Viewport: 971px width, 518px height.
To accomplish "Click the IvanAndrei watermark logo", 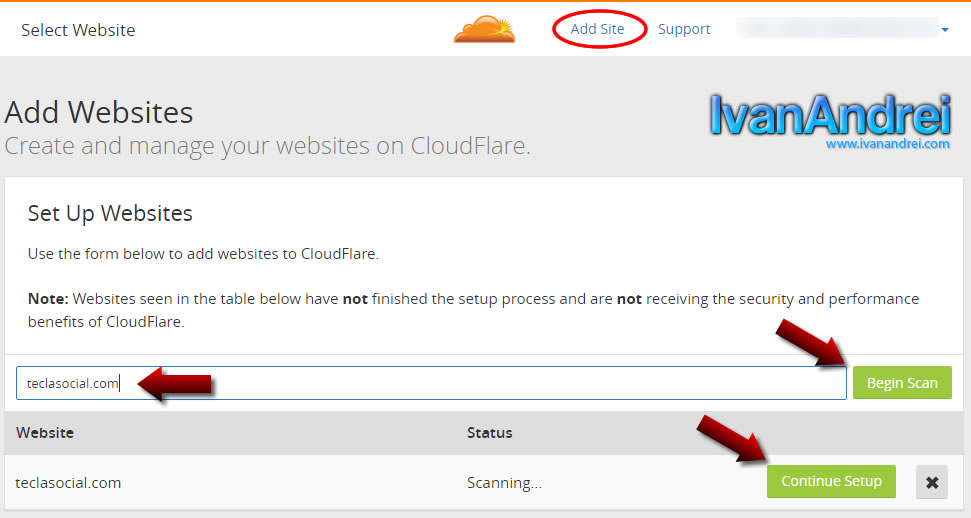I will tap(829, 116).
